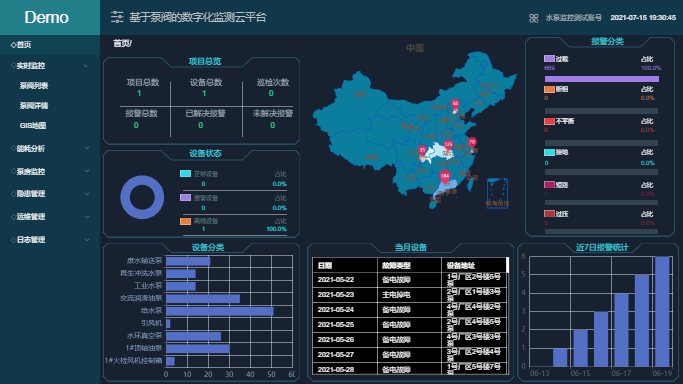Screen dimensions: 683x384
Task: Click the four-squares grid icon near account name
Action: point(534,18)
